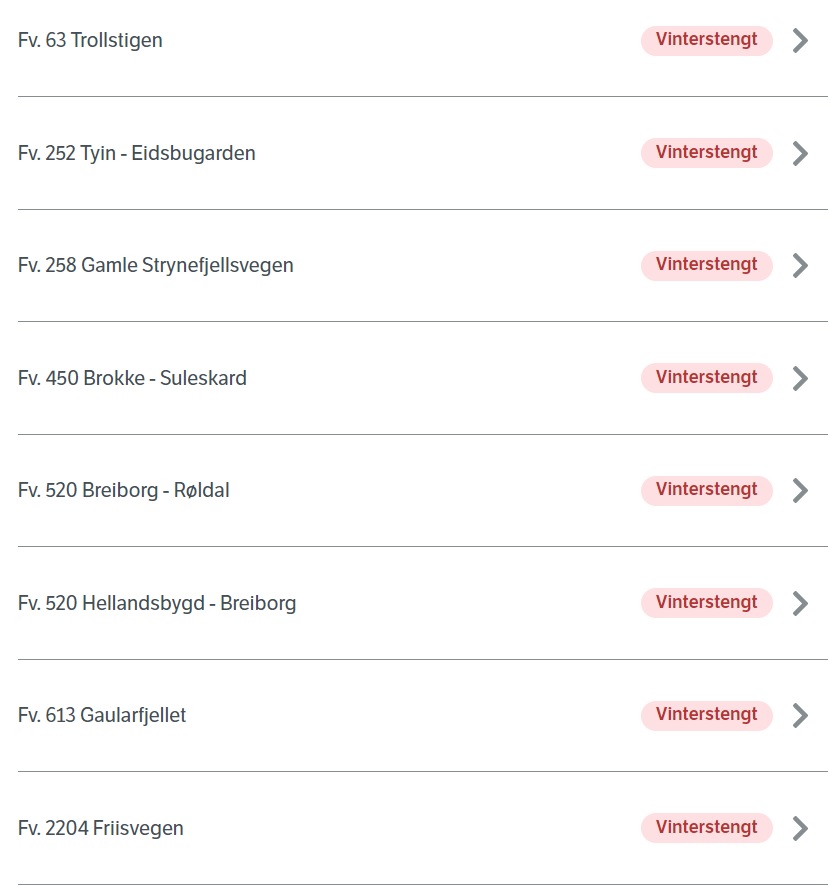Click arrow icon beside Breiborg - Røldal
This screenshot has width=840, height=885.
800,490
